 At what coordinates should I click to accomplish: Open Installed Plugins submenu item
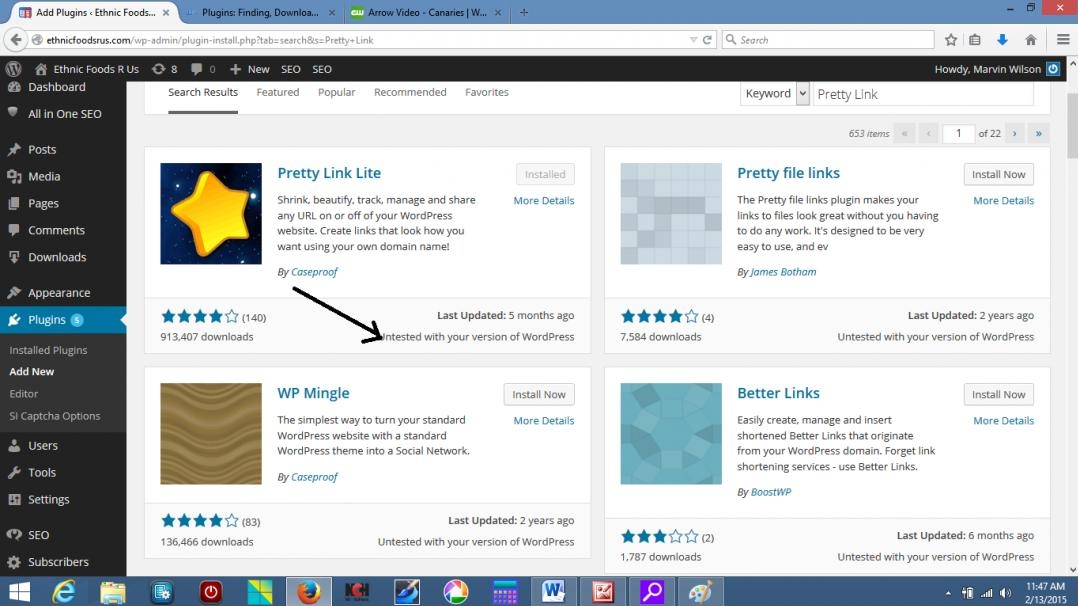pos(48,350)
